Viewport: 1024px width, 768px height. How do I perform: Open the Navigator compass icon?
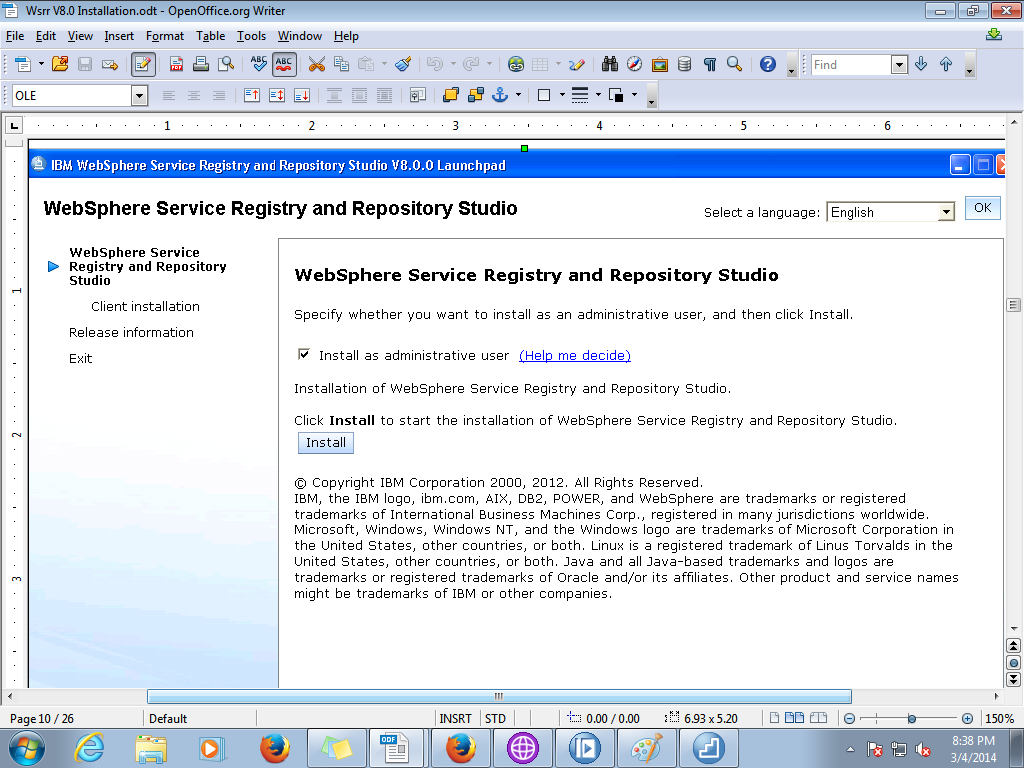pyautogui.click(x=634, y=64)
